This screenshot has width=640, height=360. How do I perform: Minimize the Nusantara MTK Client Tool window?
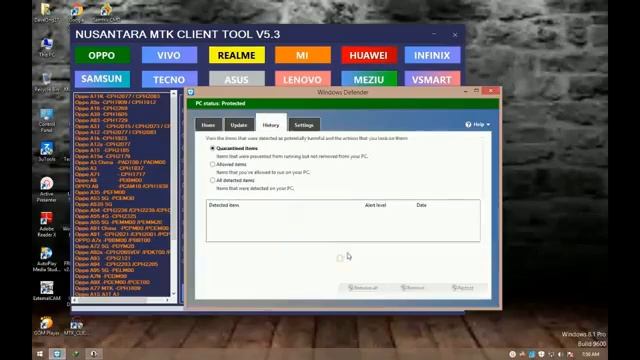(x=434, y=34)
